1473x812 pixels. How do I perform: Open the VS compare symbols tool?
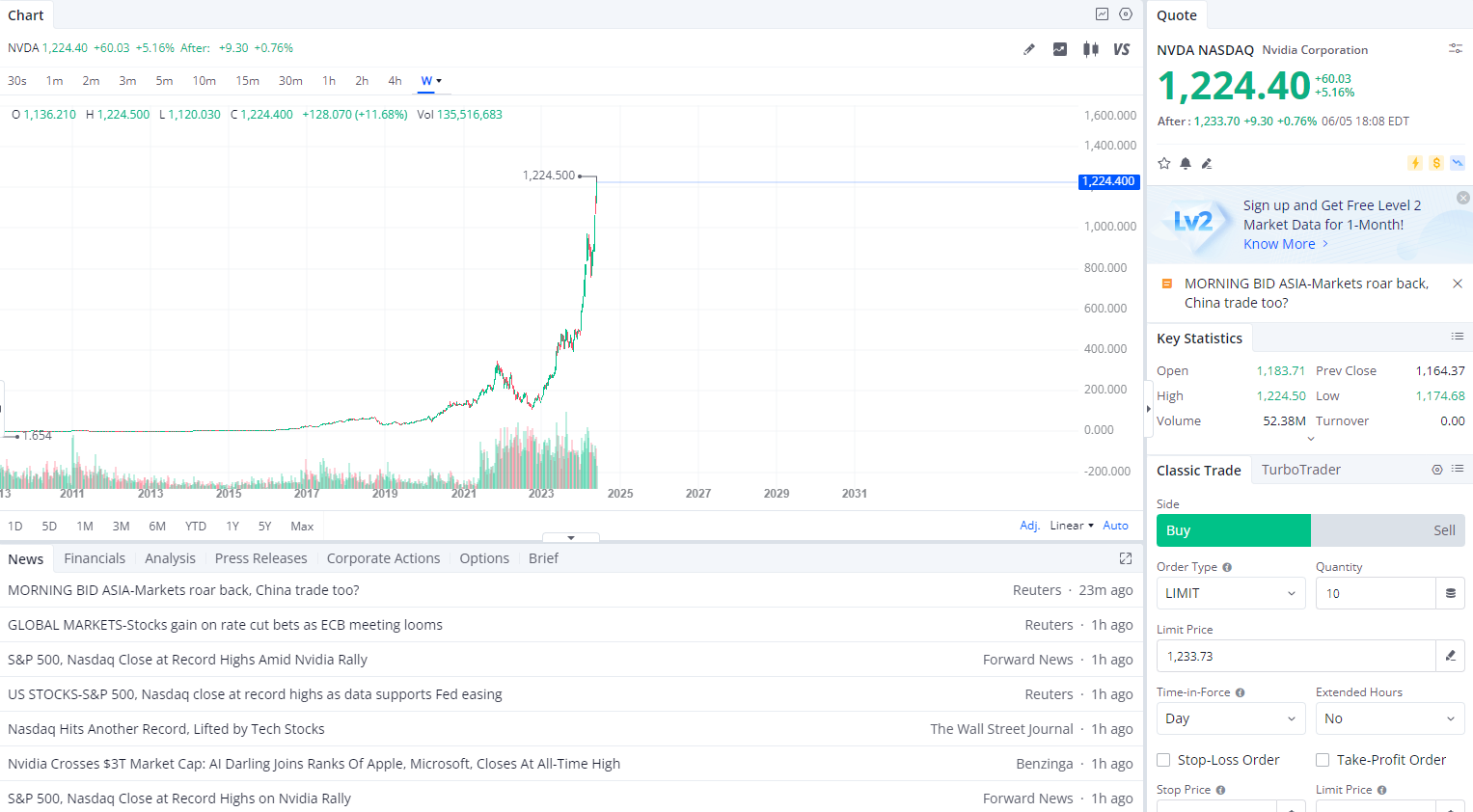[x=1121, y=49]
